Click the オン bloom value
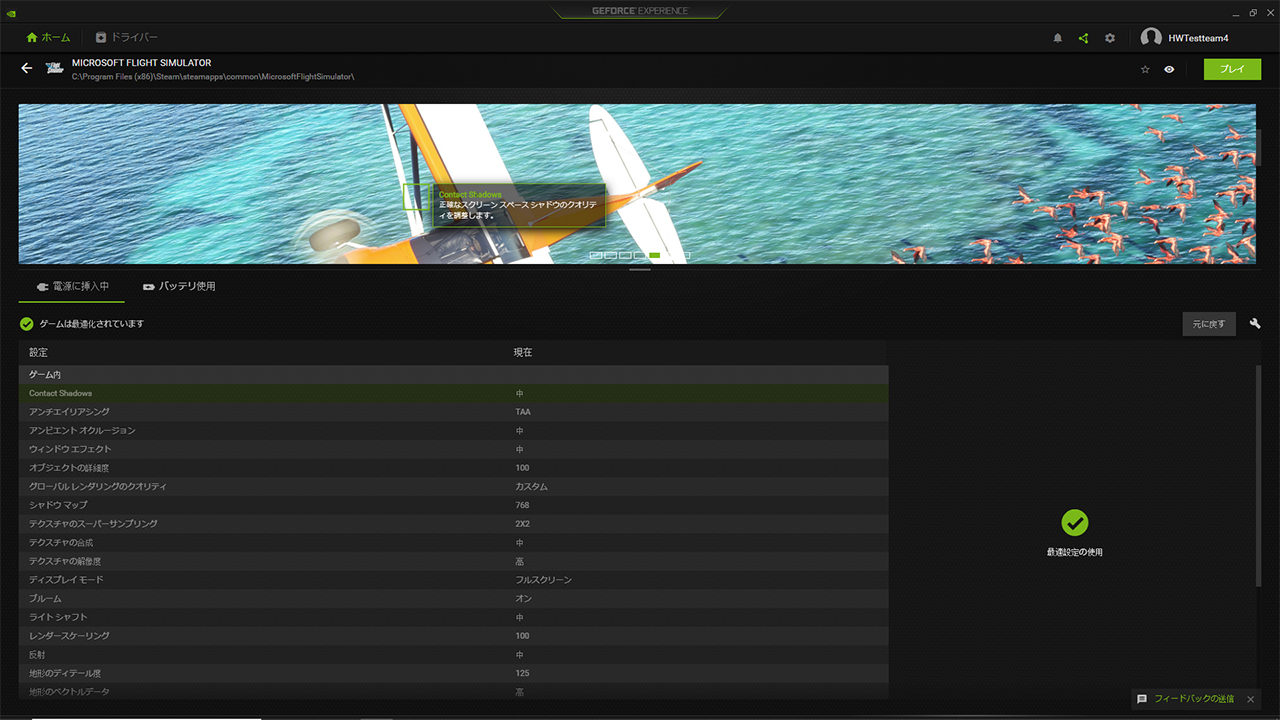This screenshot has height=720, width=1280. click(523, 599)
